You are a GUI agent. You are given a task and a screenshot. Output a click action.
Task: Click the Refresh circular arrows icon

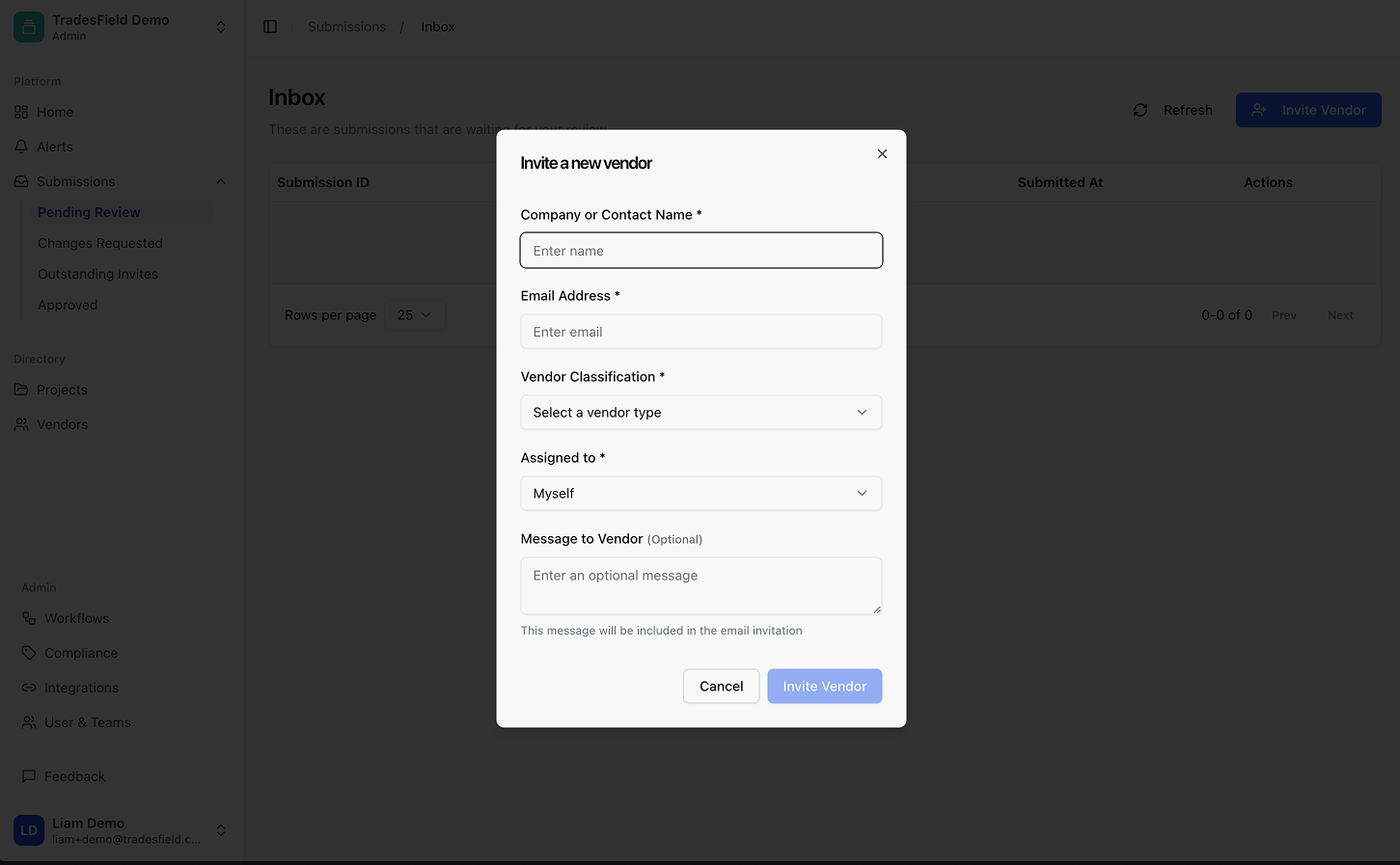click(x=1140, y=110)
